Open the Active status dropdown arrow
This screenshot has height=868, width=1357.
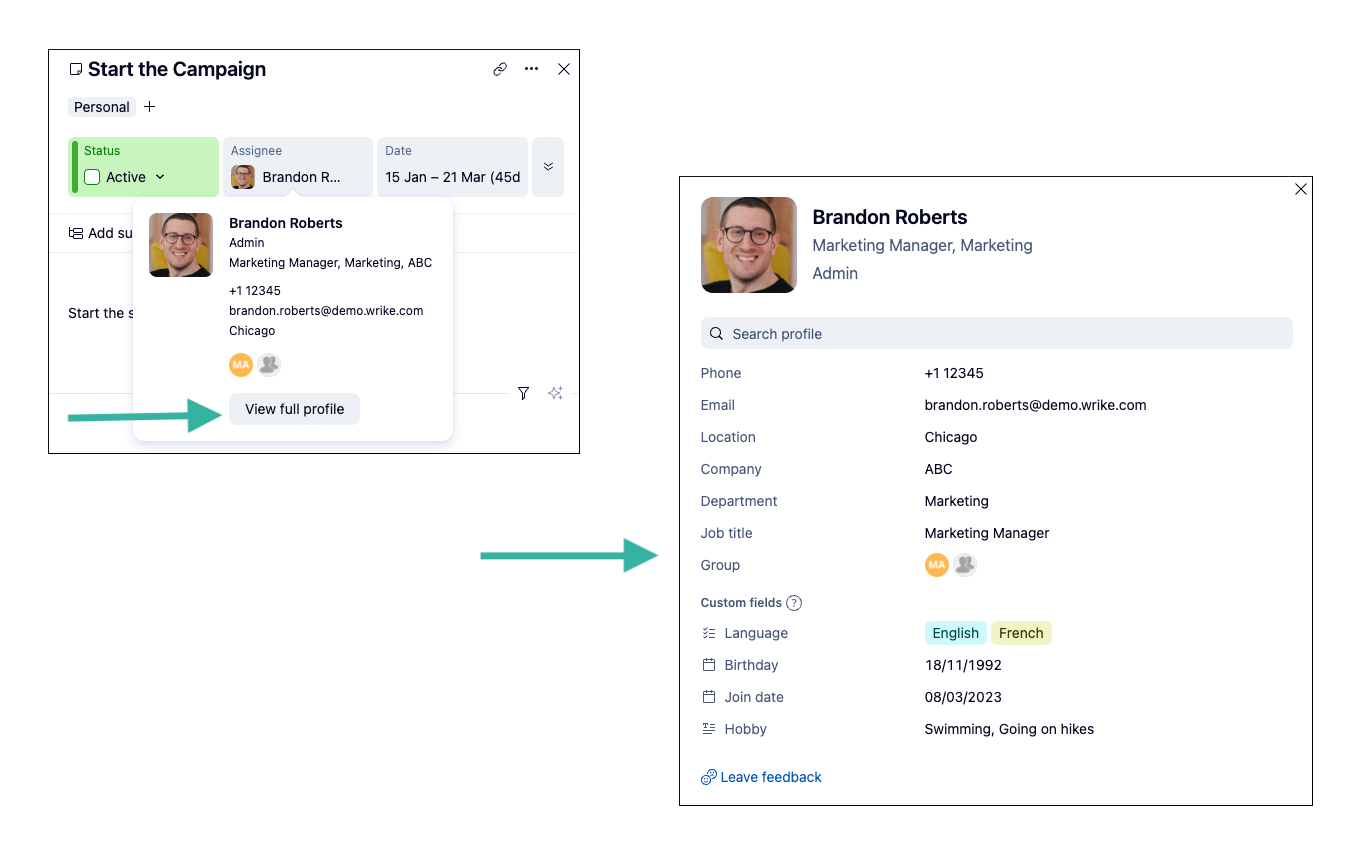pyautogui.click(x=160, y=177)
